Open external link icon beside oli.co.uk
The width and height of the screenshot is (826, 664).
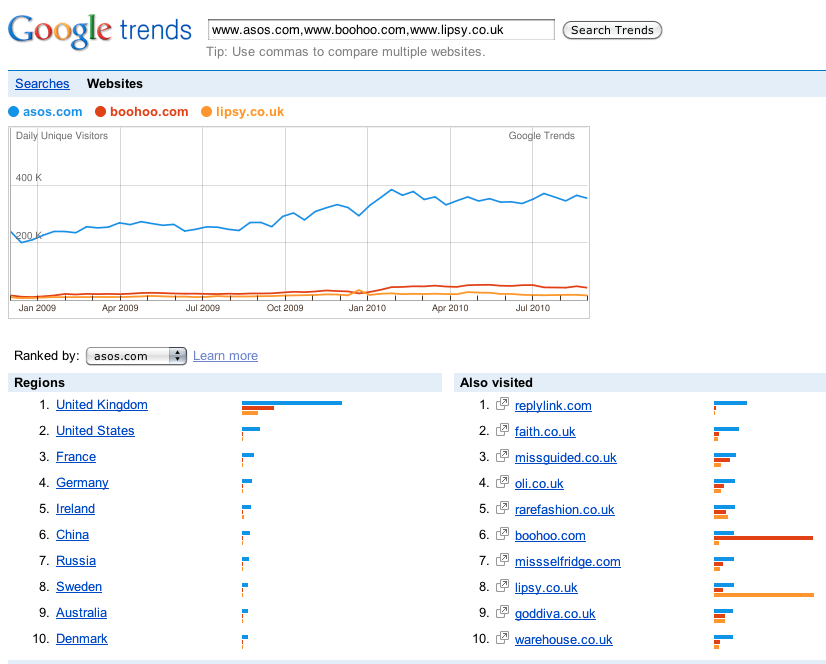[503, 482]
